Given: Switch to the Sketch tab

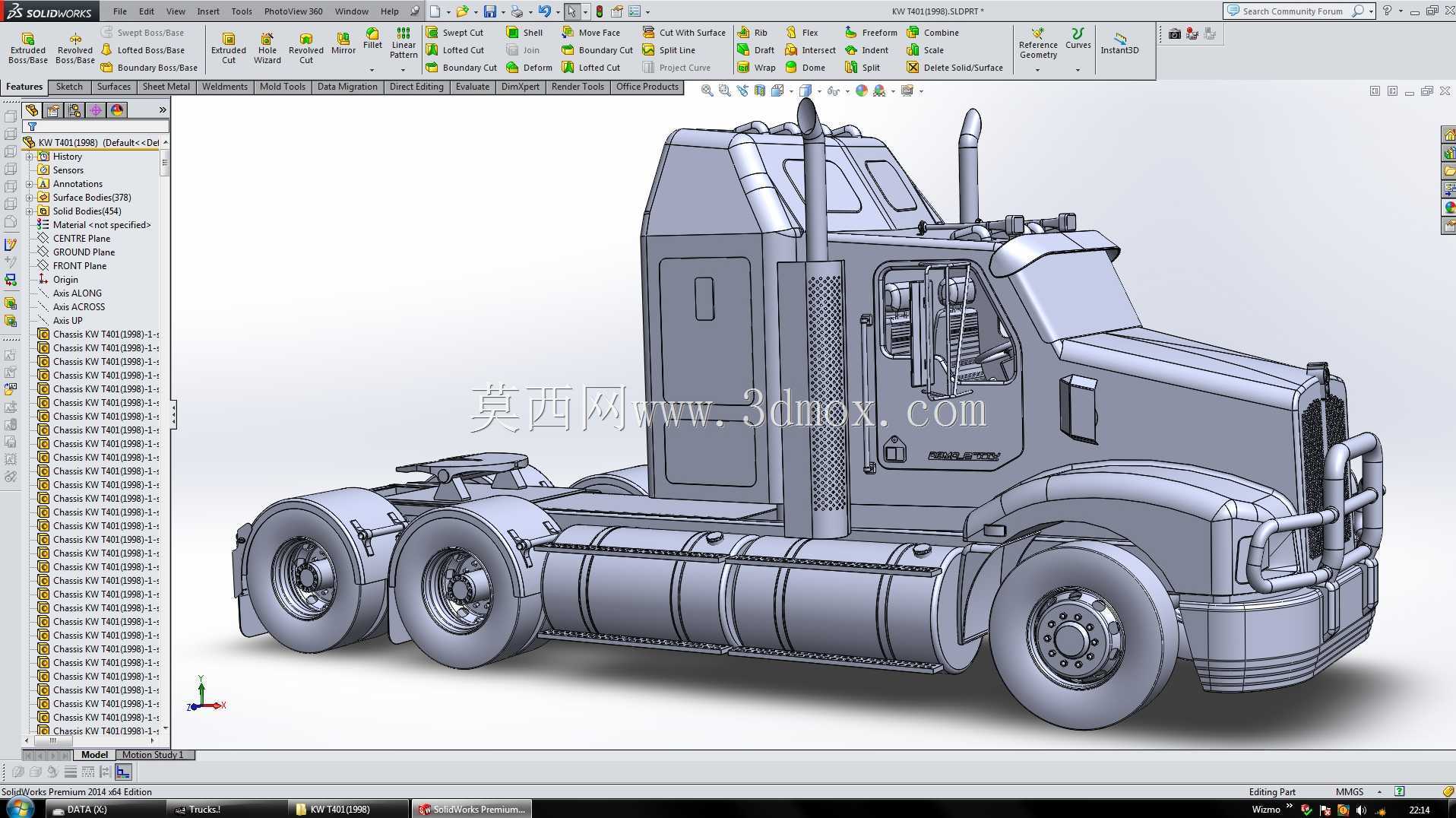Looking at the screenshot, I should point(69,87).
